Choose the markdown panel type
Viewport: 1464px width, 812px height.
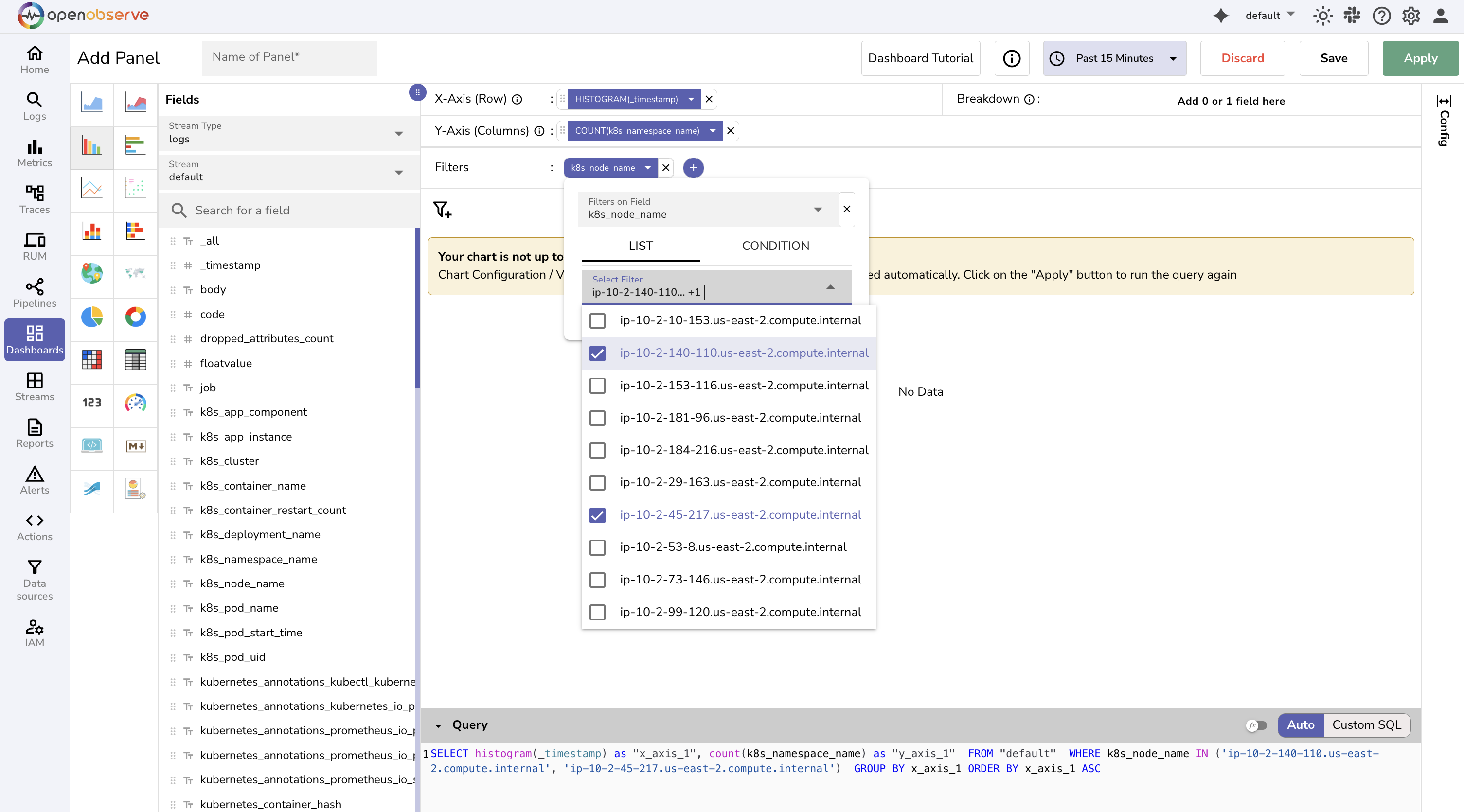click(136, 445)
